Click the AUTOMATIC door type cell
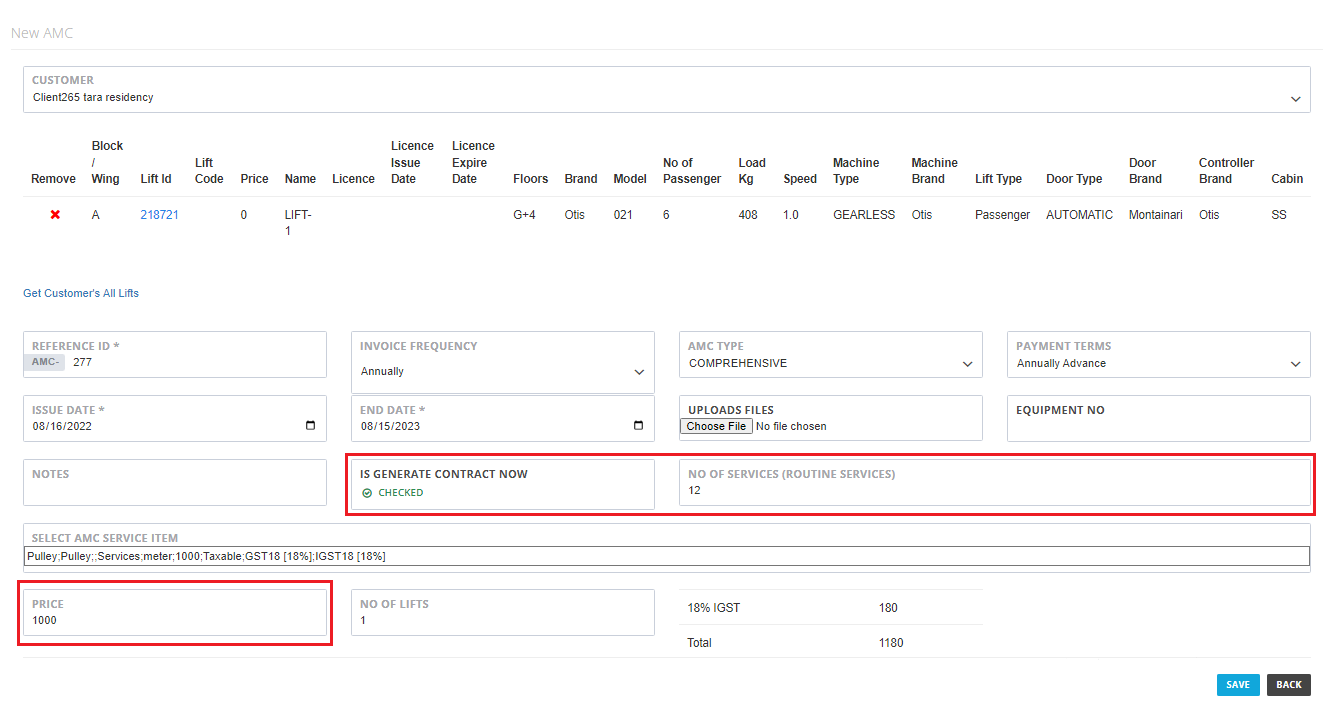1337x714 pixels. point(1079,215)
